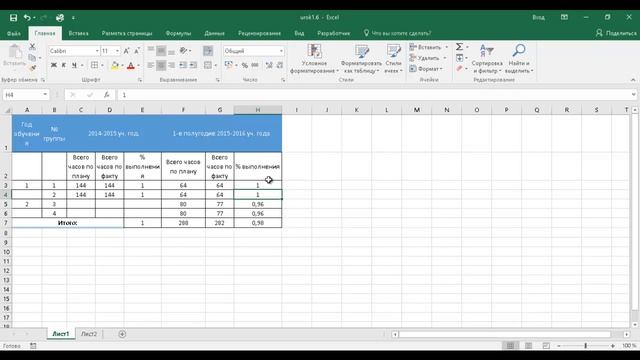Switch to Данные ribbon tab
Viewport: 640px width, 360px height.
pos(214,33)
